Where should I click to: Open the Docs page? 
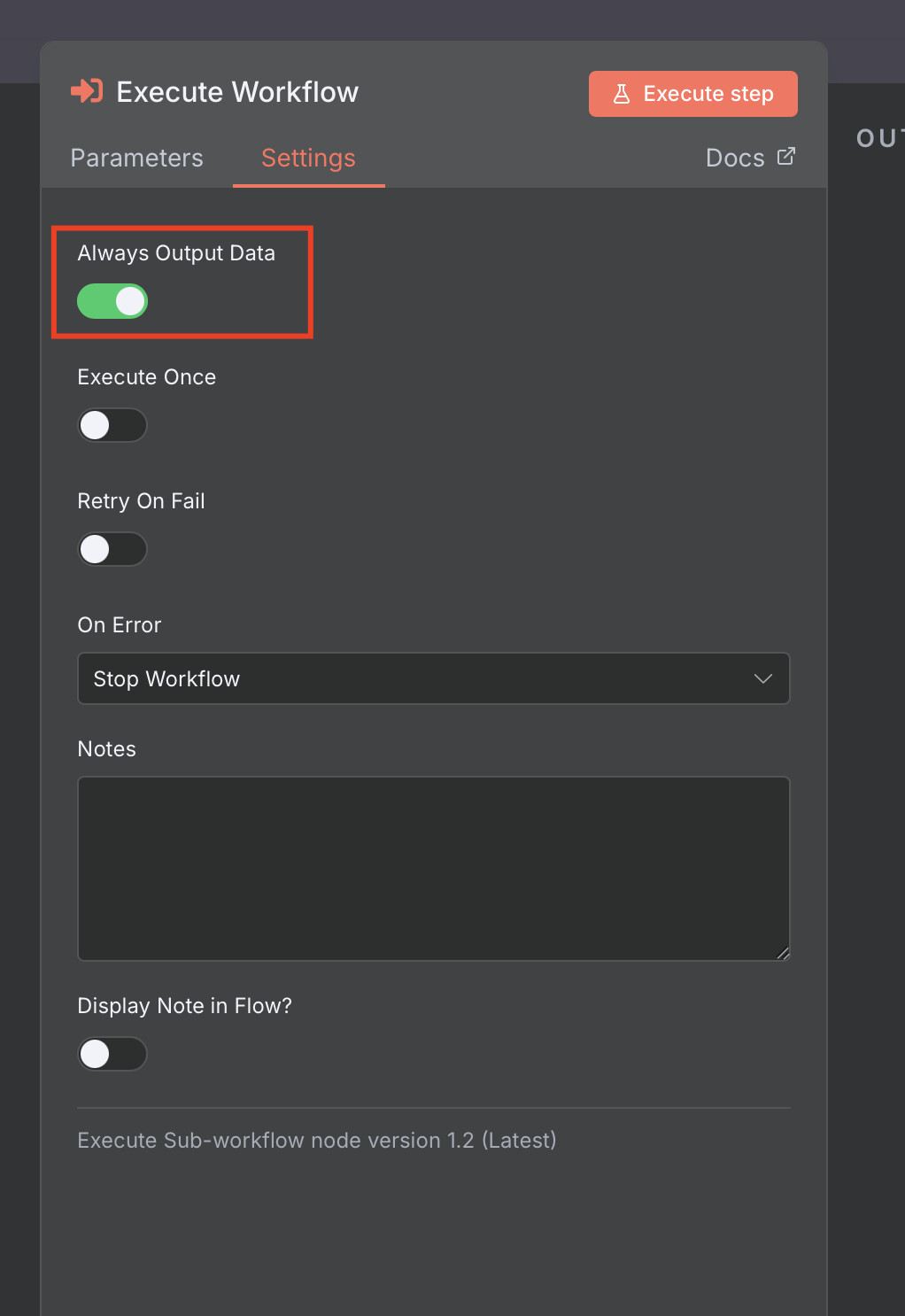pyautogui.click(x=735, y=158)
